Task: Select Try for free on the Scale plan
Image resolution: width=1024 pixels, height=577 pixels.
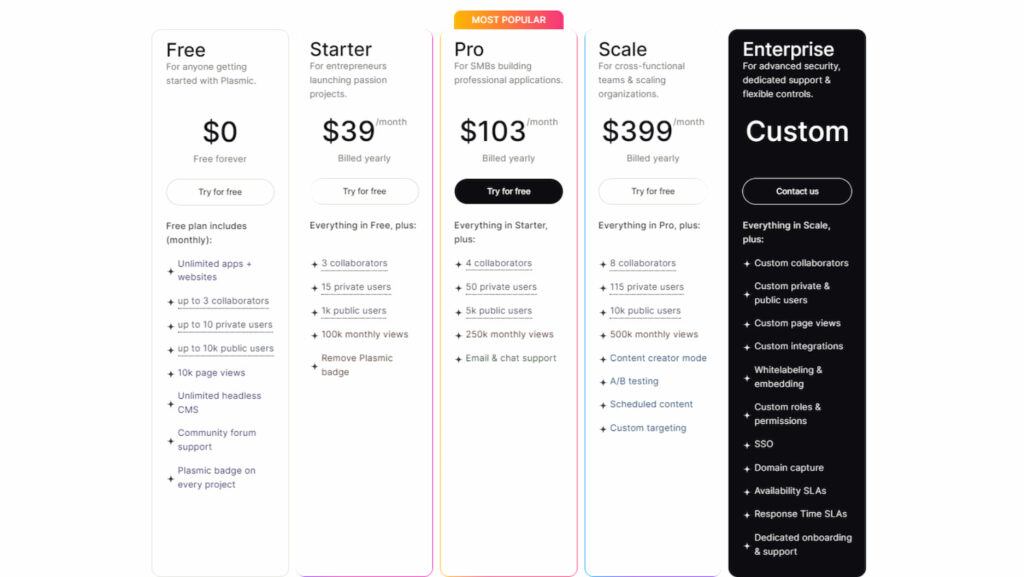Action: click(x=652, y=191)
